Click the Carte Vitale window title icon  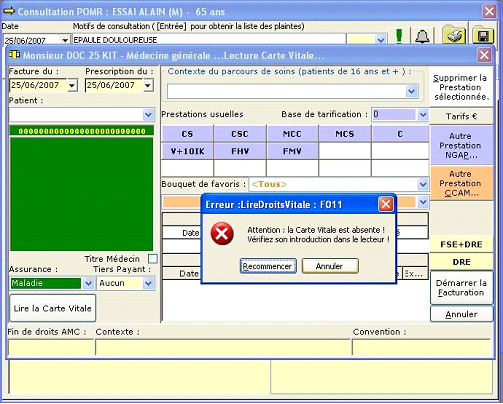pyautogui.click(x=14, y=54)
